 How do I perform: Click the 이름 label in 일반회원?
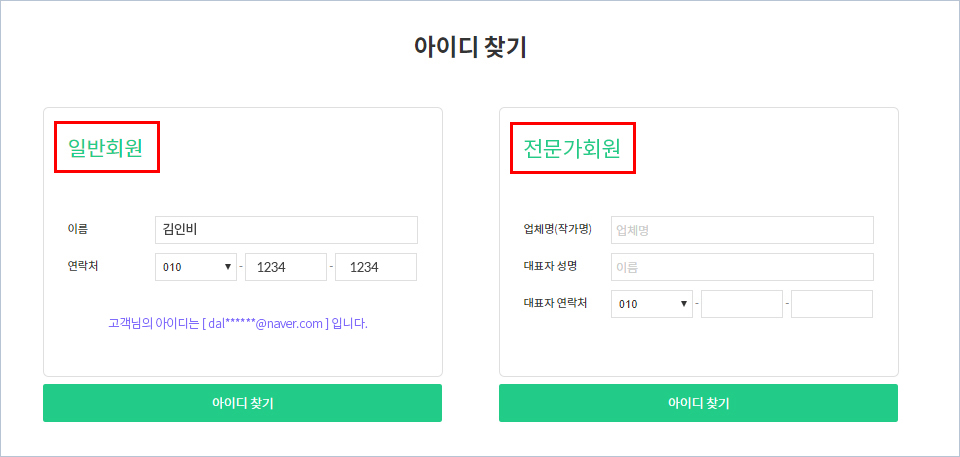click(78, 229)
